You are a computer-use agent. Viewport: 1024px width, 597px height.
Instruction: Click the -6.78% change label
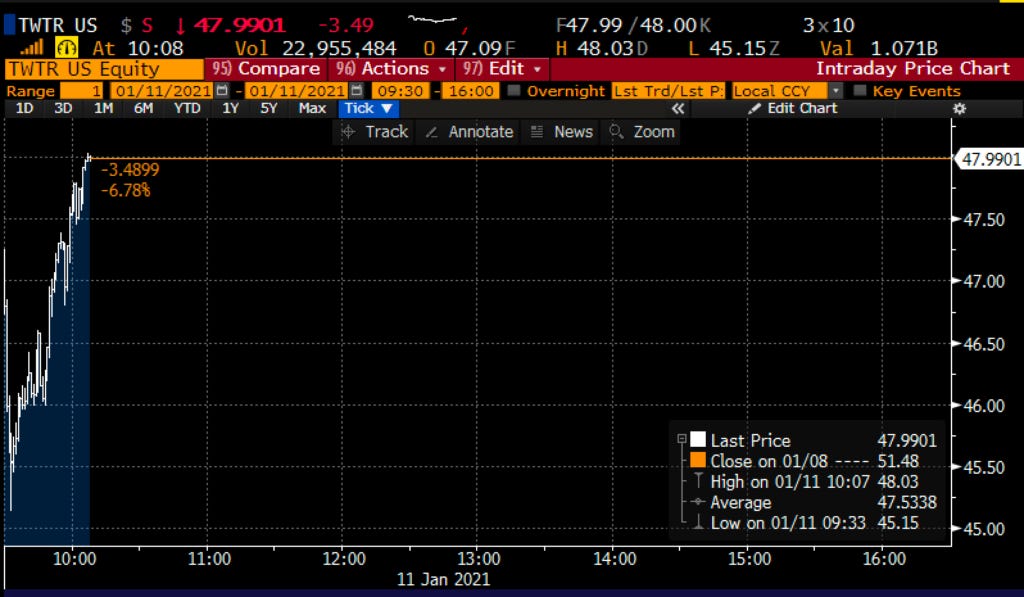pyautogui.click(x=125, y=191)
